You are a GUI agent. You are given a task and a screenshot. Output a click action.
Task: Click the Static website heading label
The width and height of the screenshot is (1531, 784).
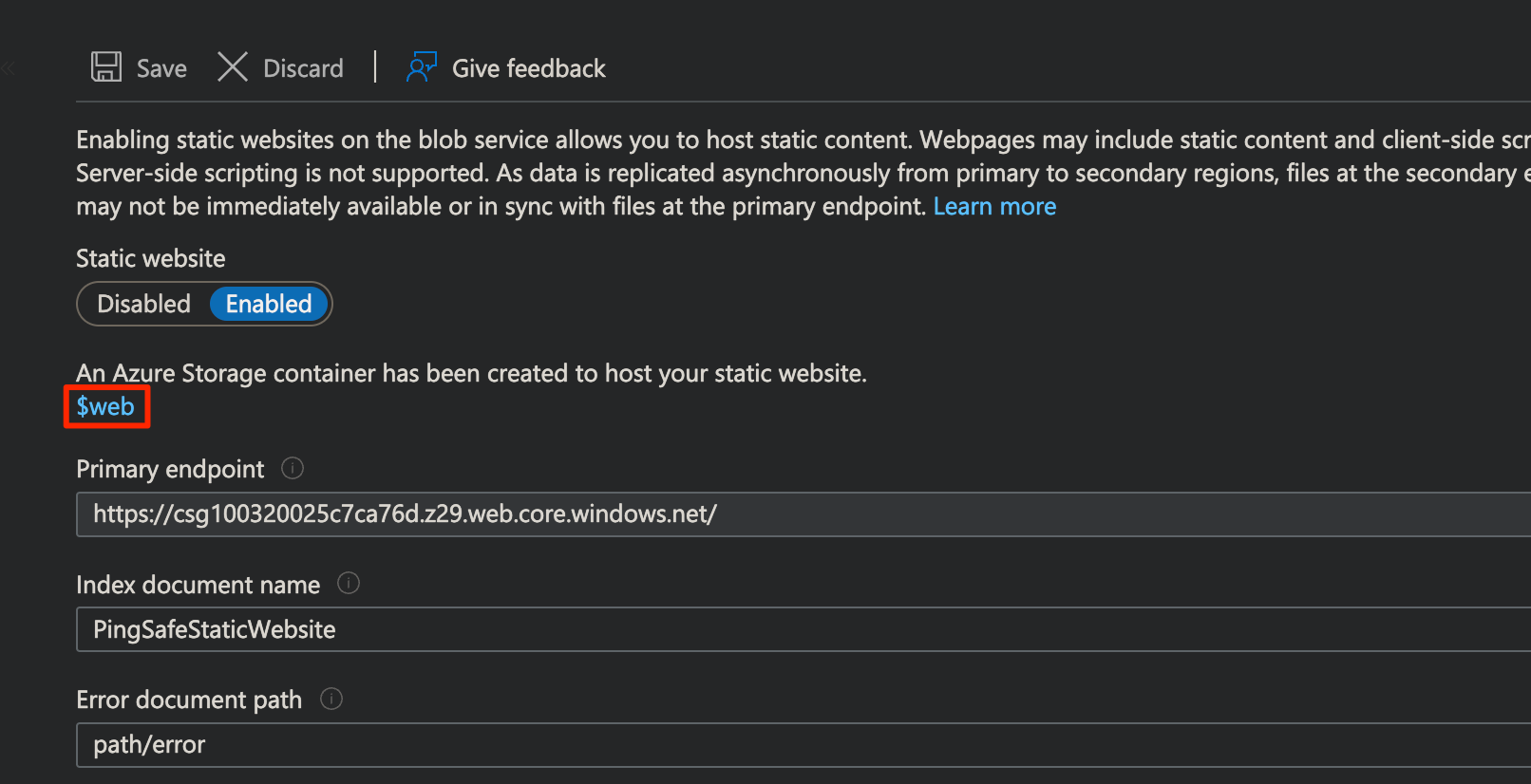pyautogui.click(x=151, y=258)
